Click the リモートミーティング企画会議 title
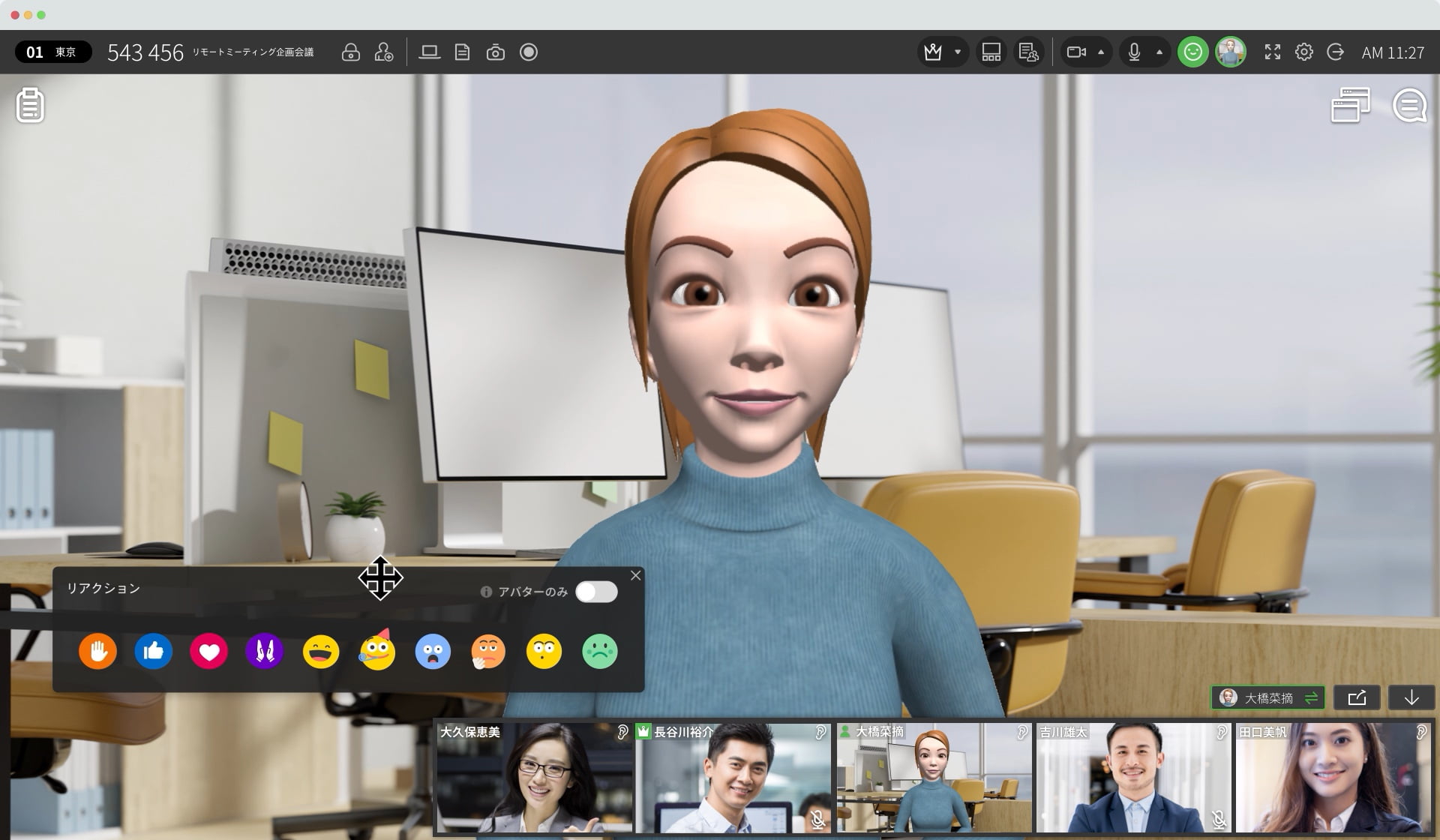 pos(253,52)
